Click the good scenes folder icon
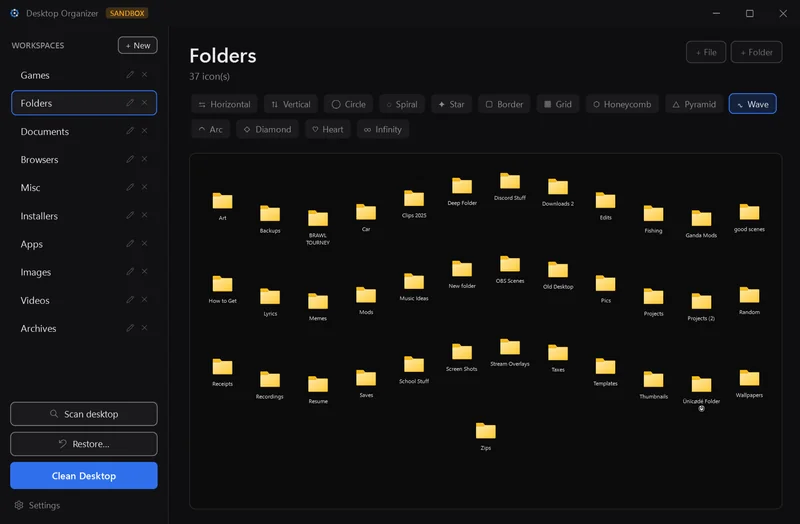 click(749, 212)
